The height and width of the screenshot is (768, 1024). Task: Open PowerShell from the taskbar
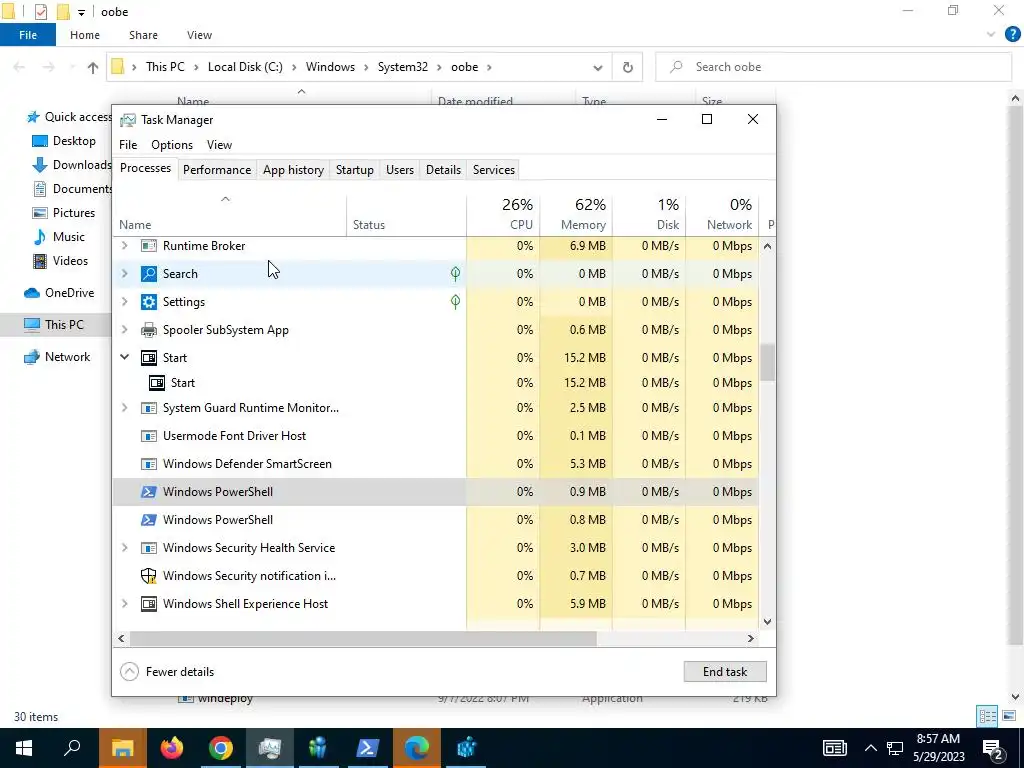click(367, 748)
